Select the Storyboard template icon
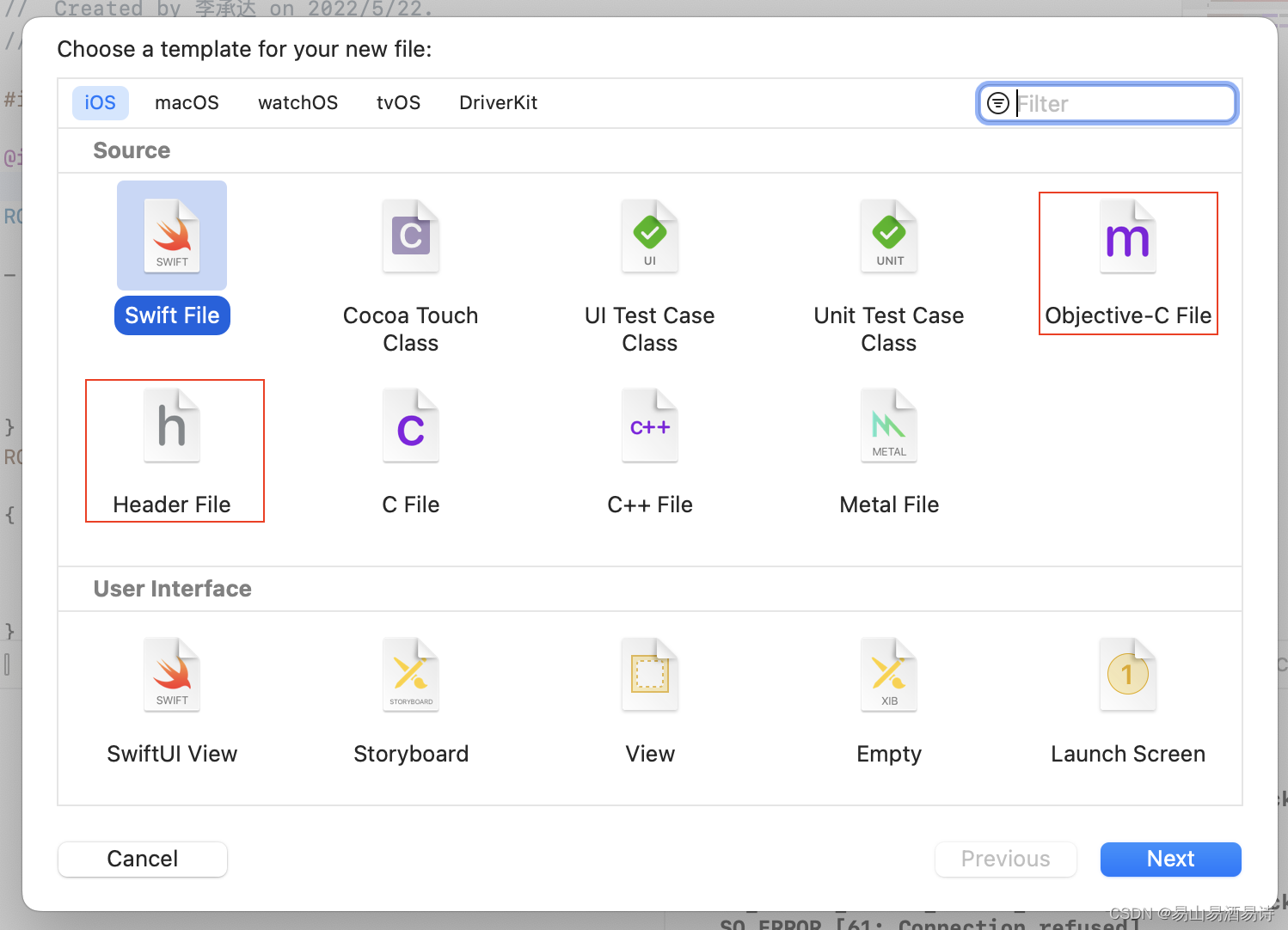This screenshot has height=930, width=1288. click(x=411, y=675)
